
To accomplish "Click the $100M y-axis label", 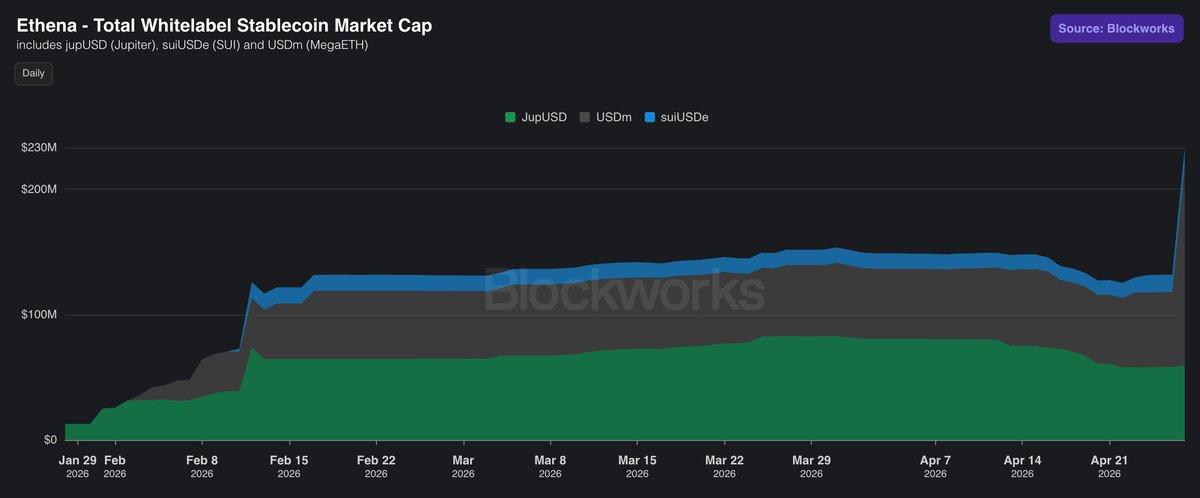I will pyautogui.click(x=39, y=315).
